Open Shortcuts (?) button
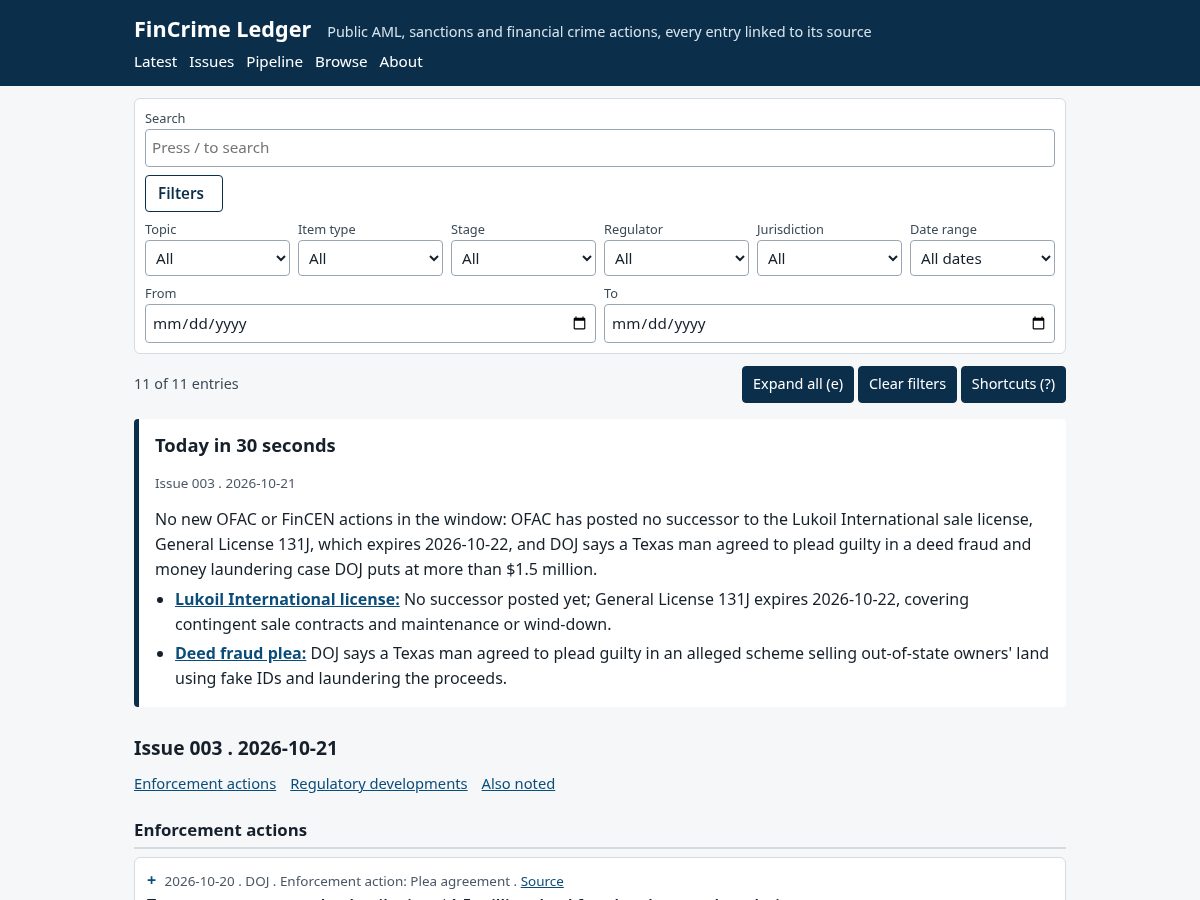 pos(1013,384)
